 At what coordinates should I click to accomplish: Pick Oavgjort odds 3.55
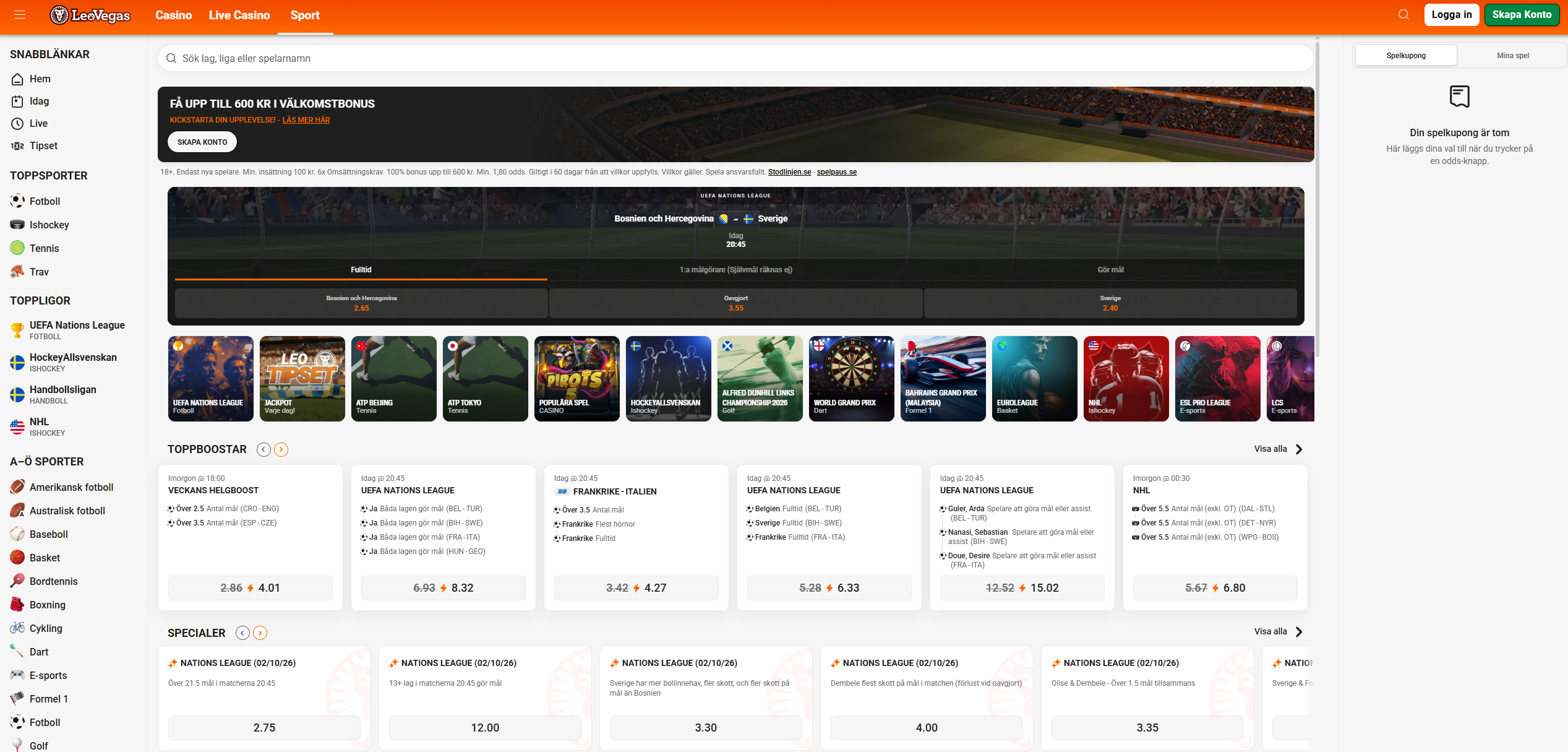click(735, 303)
